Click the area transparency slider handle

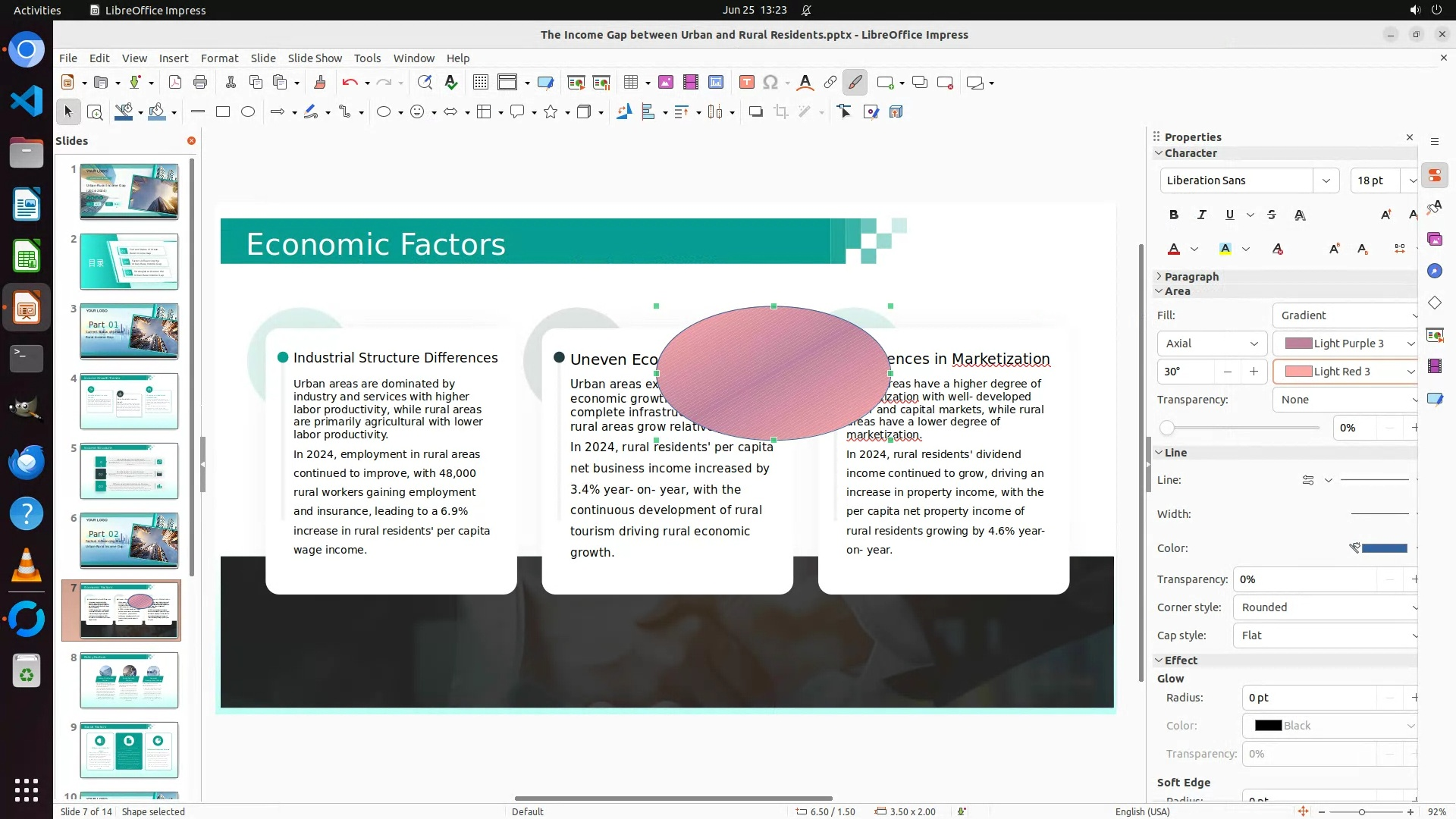point(1167,428)
